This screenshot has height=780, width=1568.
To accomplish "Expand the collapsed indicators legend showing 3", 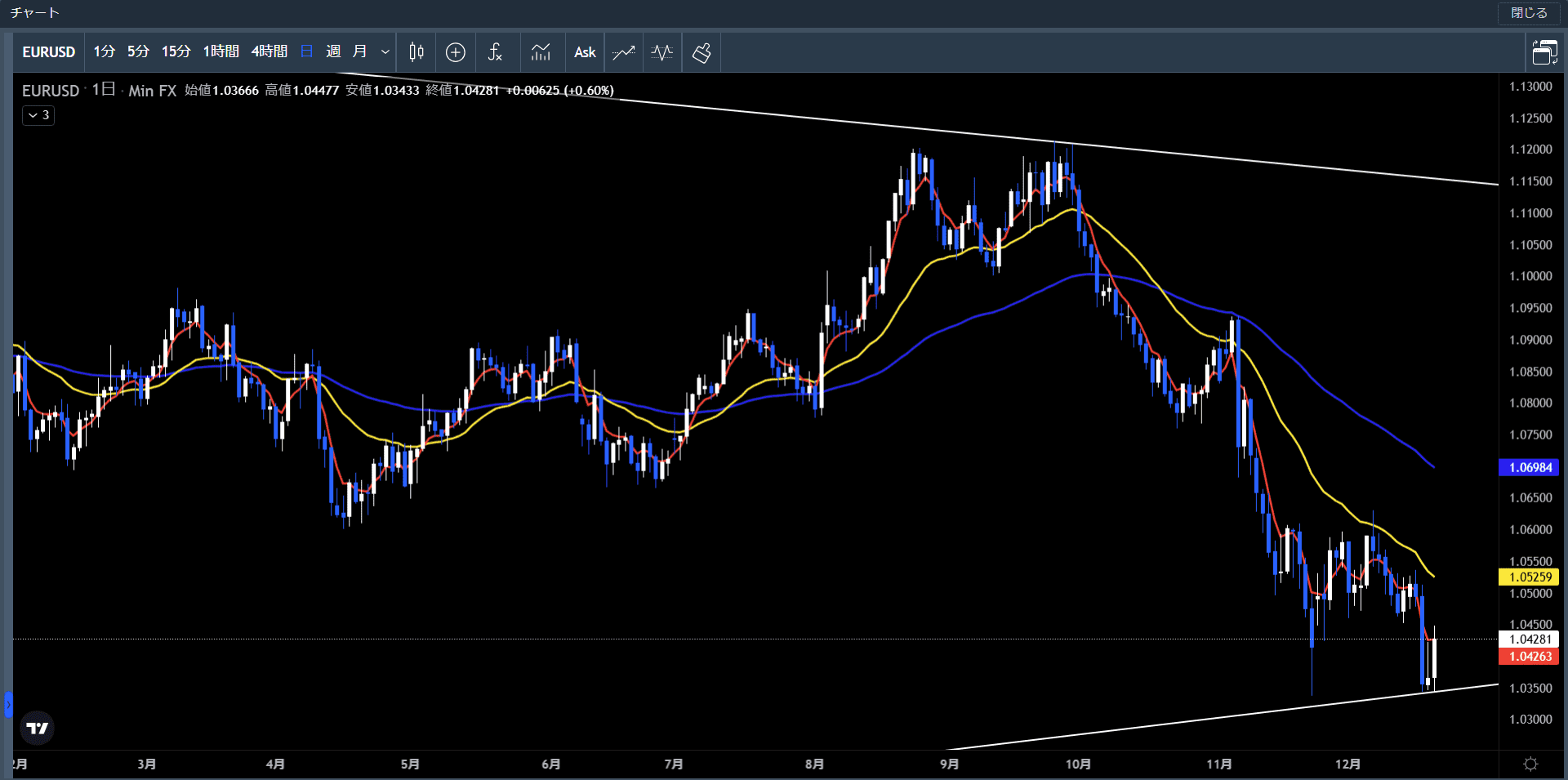I will (x=38, y=115).
